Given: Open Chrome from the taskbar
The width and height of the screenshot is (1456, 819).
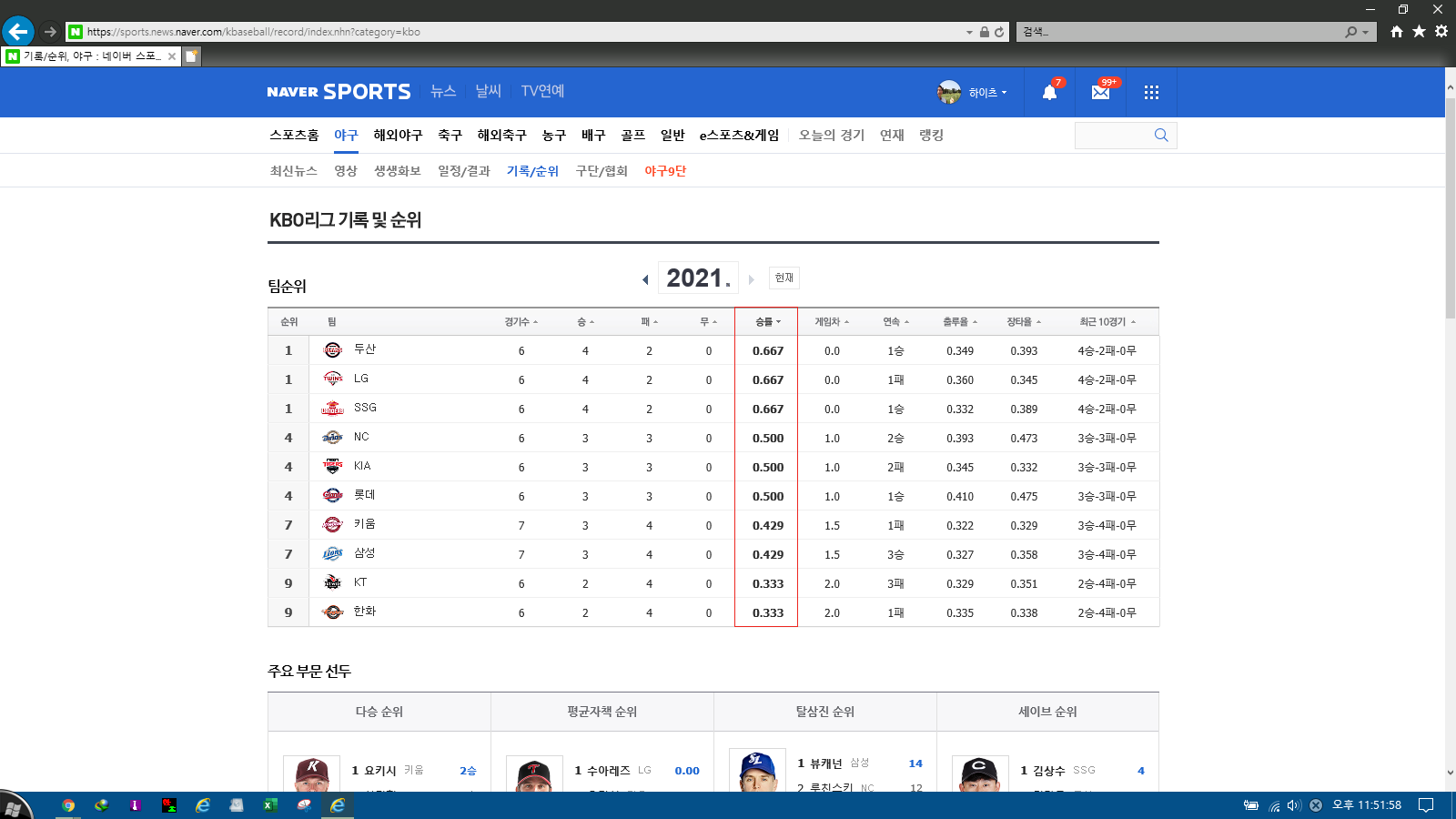Looking at the screenshot, I should (x=68, y=805).
